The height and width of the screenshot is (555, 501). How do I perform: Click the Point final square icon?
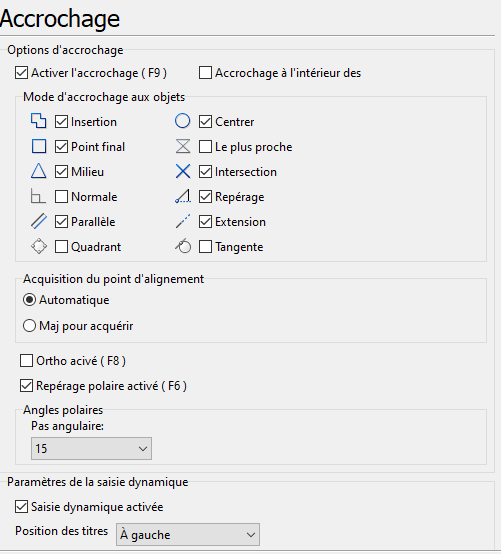point(39,146)
